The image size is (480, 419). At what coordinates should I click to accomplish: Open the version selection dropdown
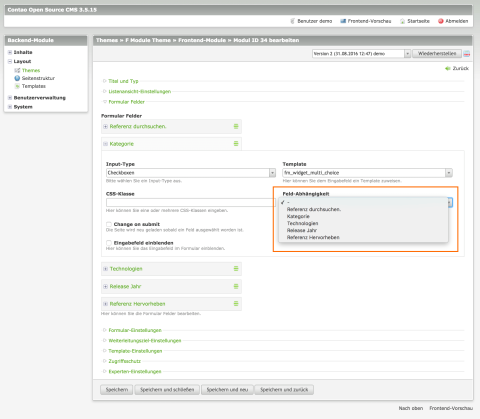[361, 54]
